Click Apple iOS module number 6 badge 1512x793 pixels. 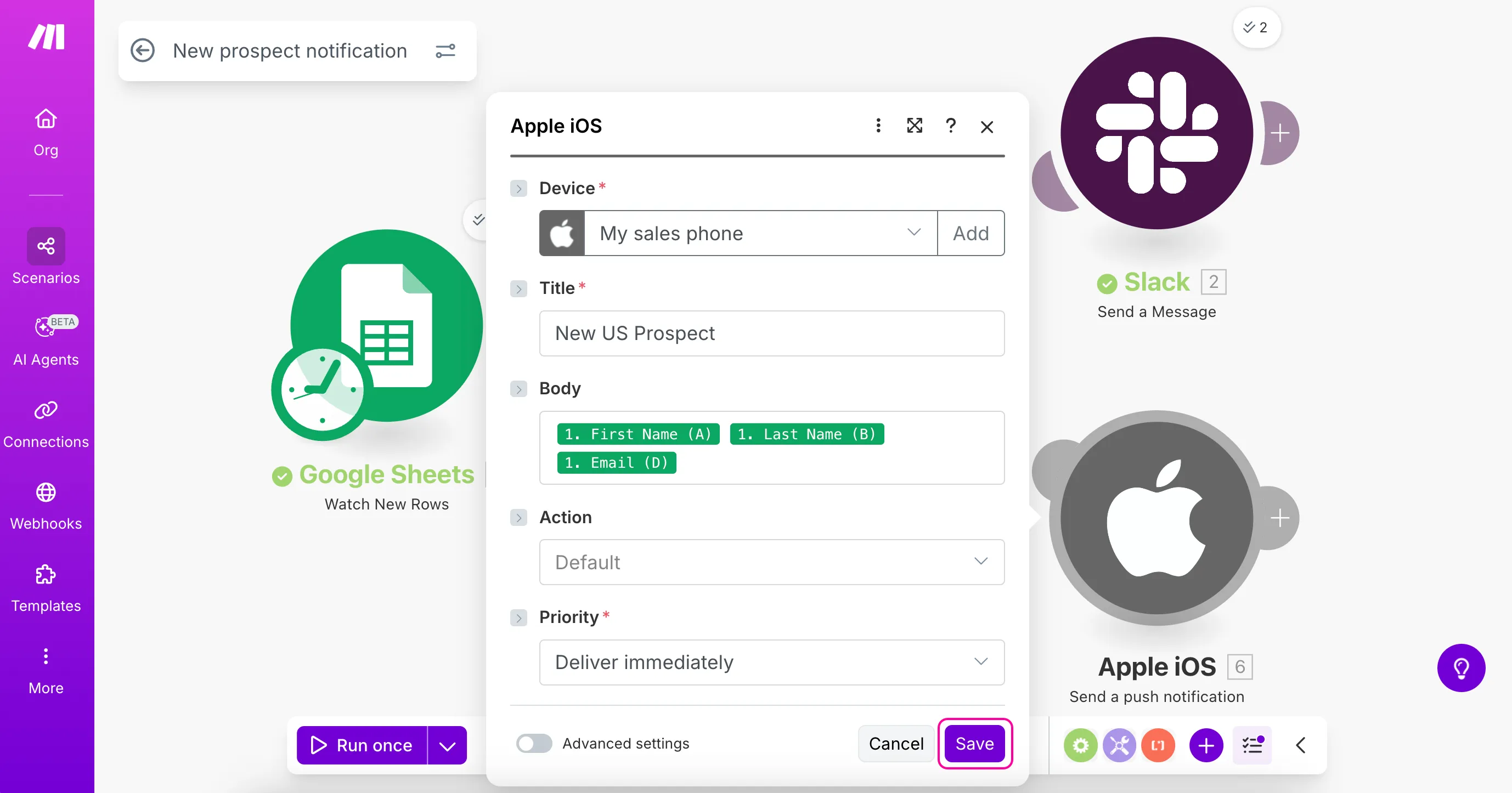click(1240, 667)
